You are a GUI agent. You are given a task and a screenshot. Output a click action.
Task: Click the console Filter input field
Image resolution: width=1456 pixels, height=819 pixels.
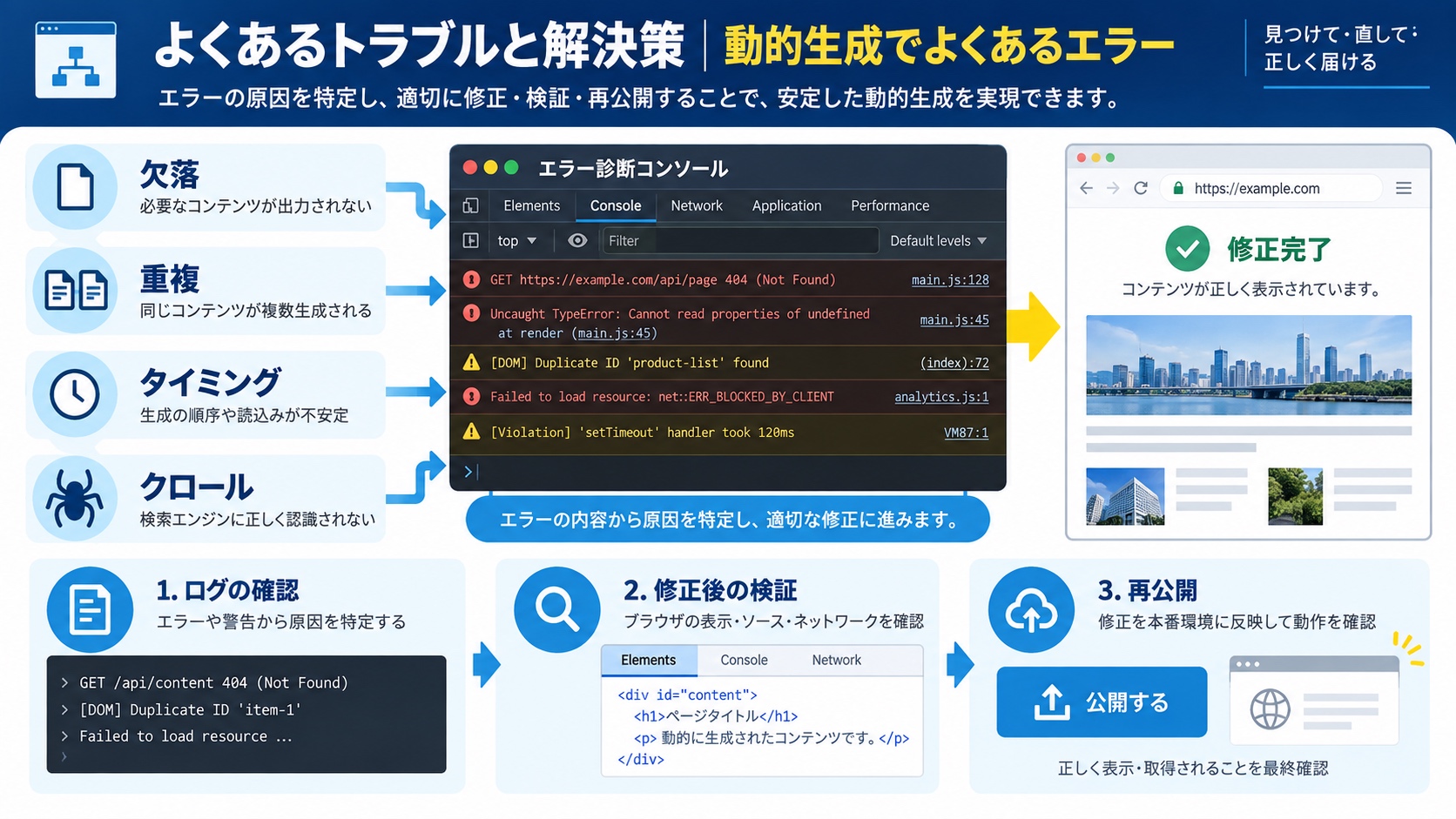(x=740, y=241)
